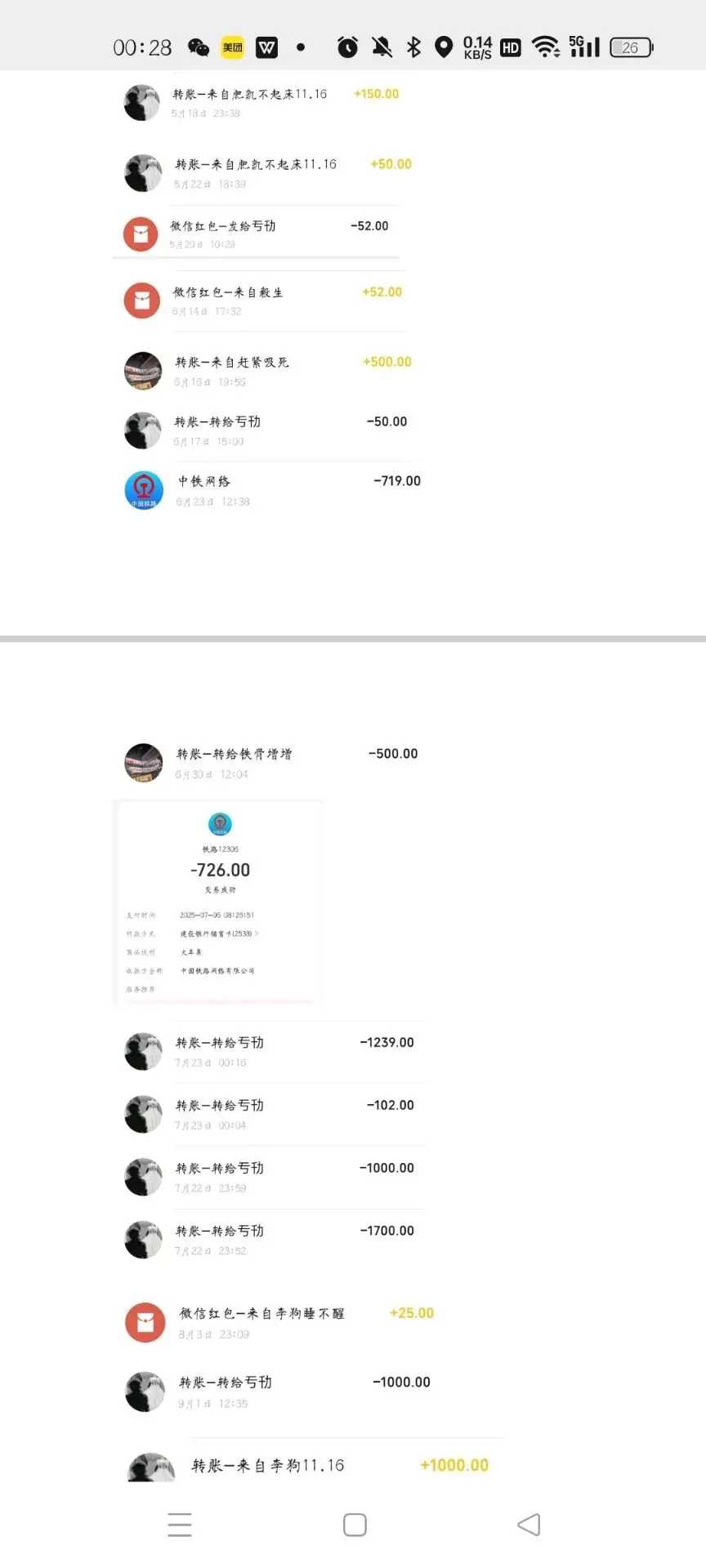Viewport: 706px width, 1568px height.
Task: Tap the alarm clock status icon
Action: pyautogui.click(x=347, y=47)
